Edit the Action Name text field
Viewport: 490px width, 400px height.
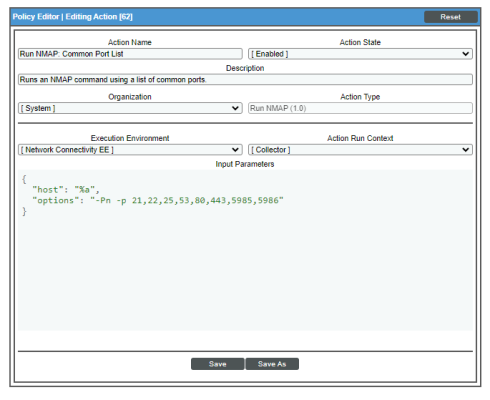coord(130,54)
